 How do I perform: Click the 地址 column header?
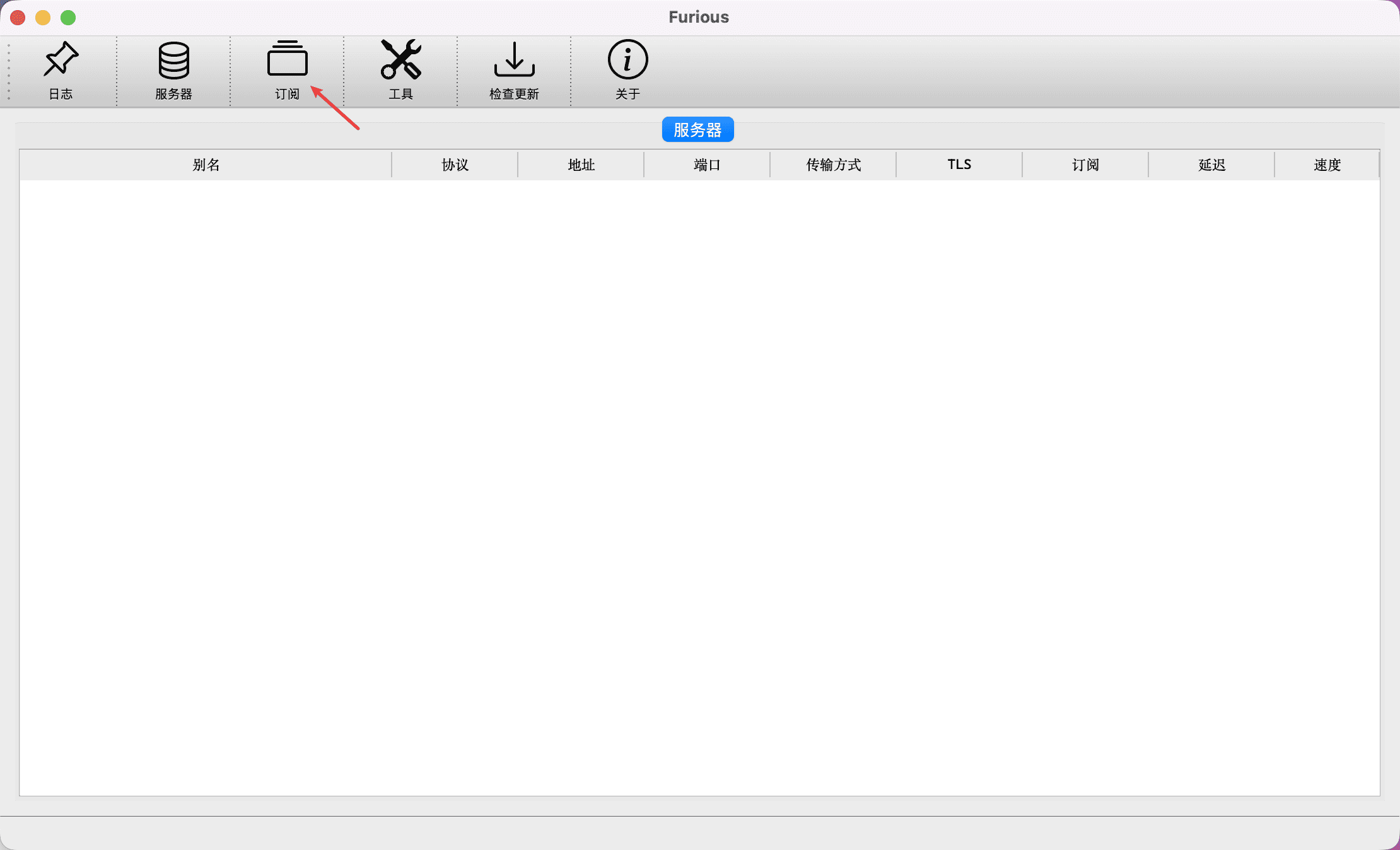coord(581,165)
